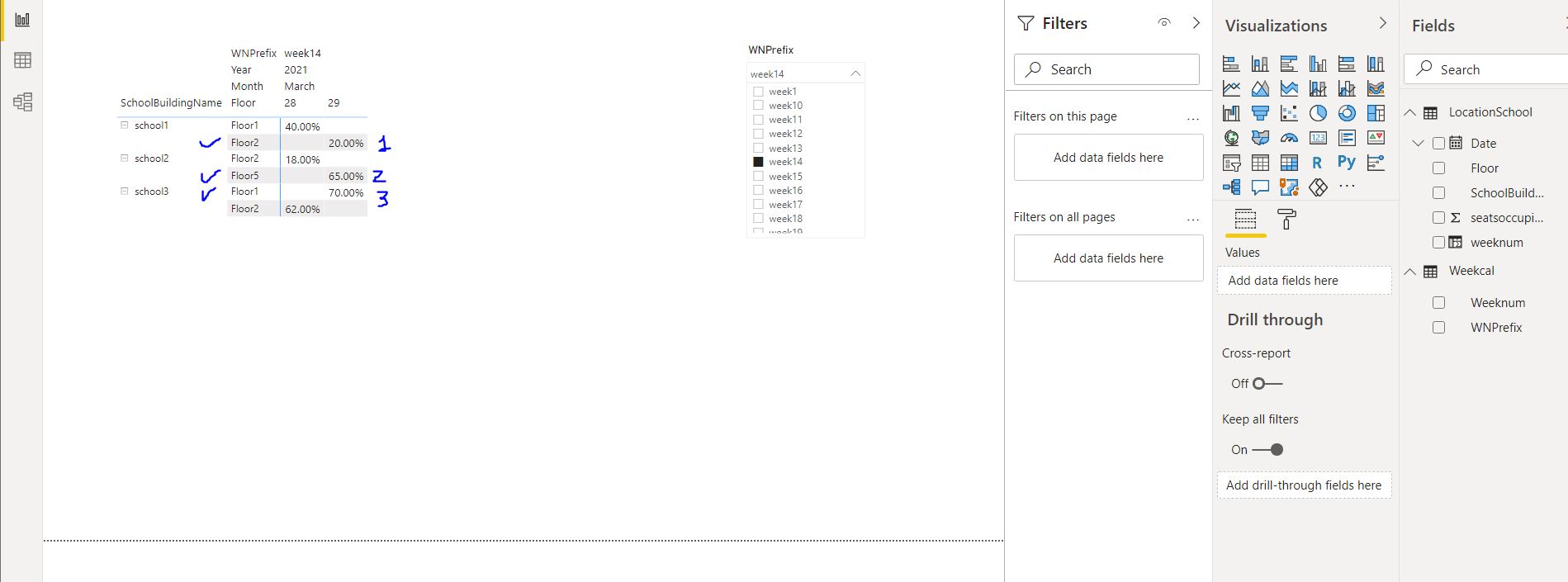Collapse the Visualizations pane chevron
Viewport: 1568px width, 582px height.
tap(1383, 23)
